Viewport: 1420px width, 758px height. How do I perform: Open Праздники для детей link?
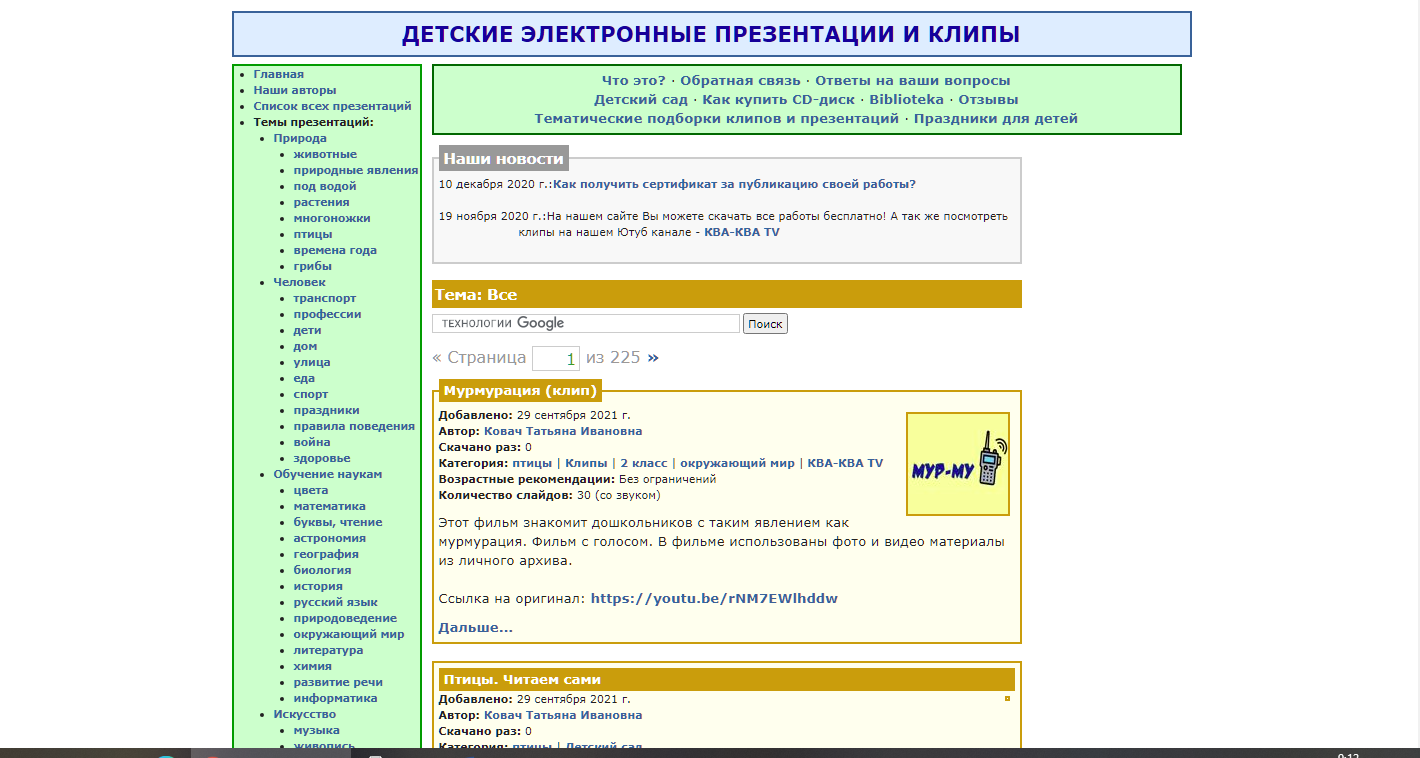(x=996, y=118)
